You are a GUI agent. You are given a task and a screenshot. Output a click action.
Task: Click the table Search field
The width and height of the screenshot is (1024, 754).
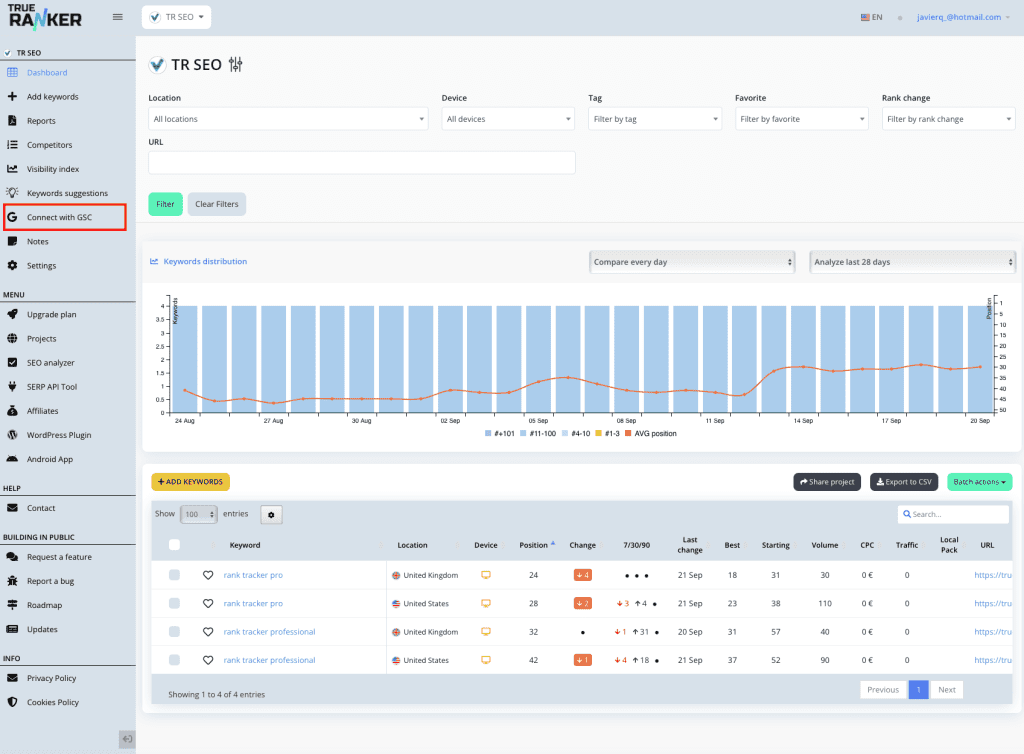click(953, 514)
